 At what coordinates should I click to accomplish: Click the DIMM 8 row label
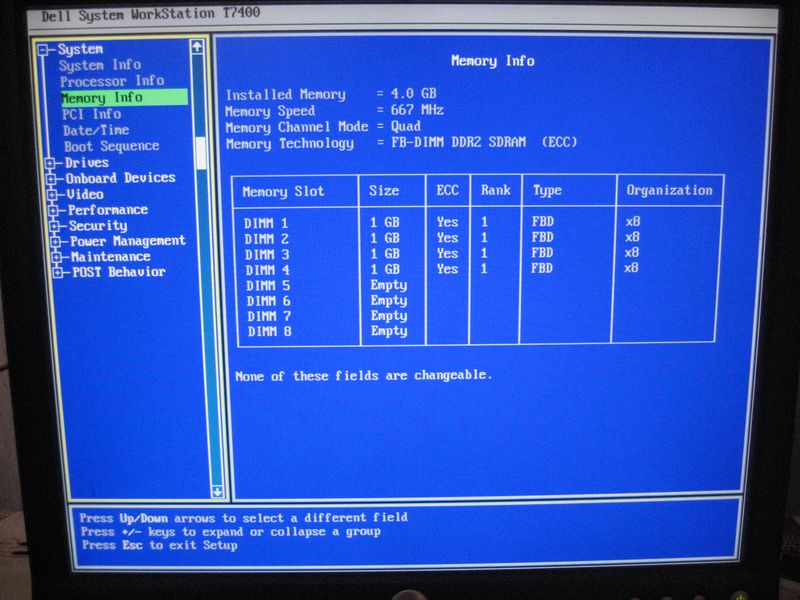[269, 332]
